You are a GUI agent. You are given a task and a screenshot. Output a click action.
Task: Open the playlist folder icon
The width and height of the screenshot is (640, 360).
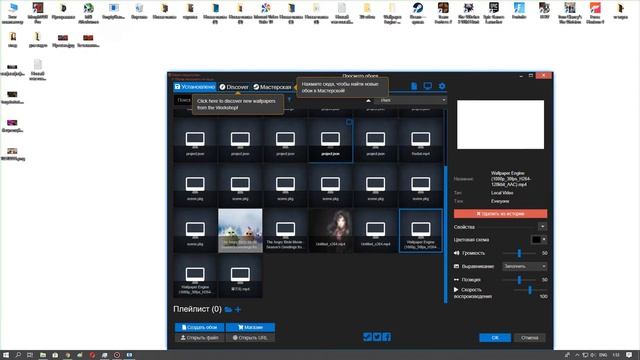tap(228, 309)
